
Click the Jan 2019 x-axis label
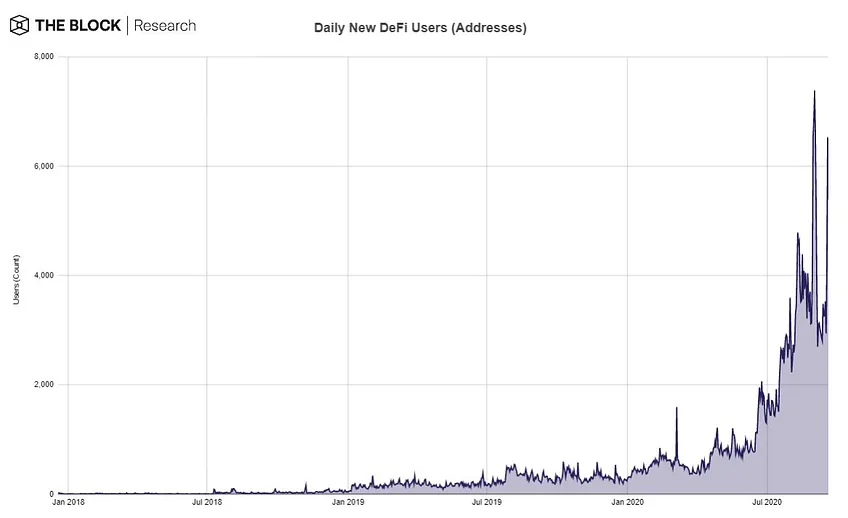(x=348, y=502)
